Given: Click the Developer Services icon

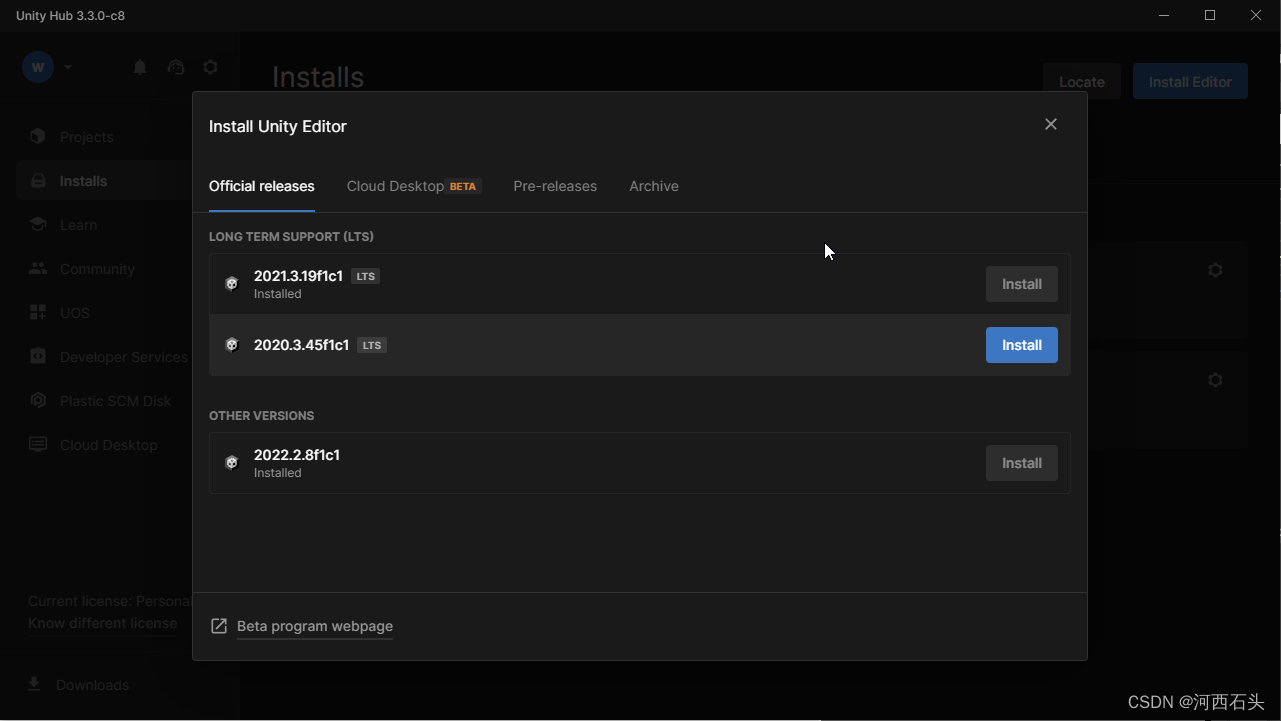Looking at the screenshot, I should pos(38,357).
